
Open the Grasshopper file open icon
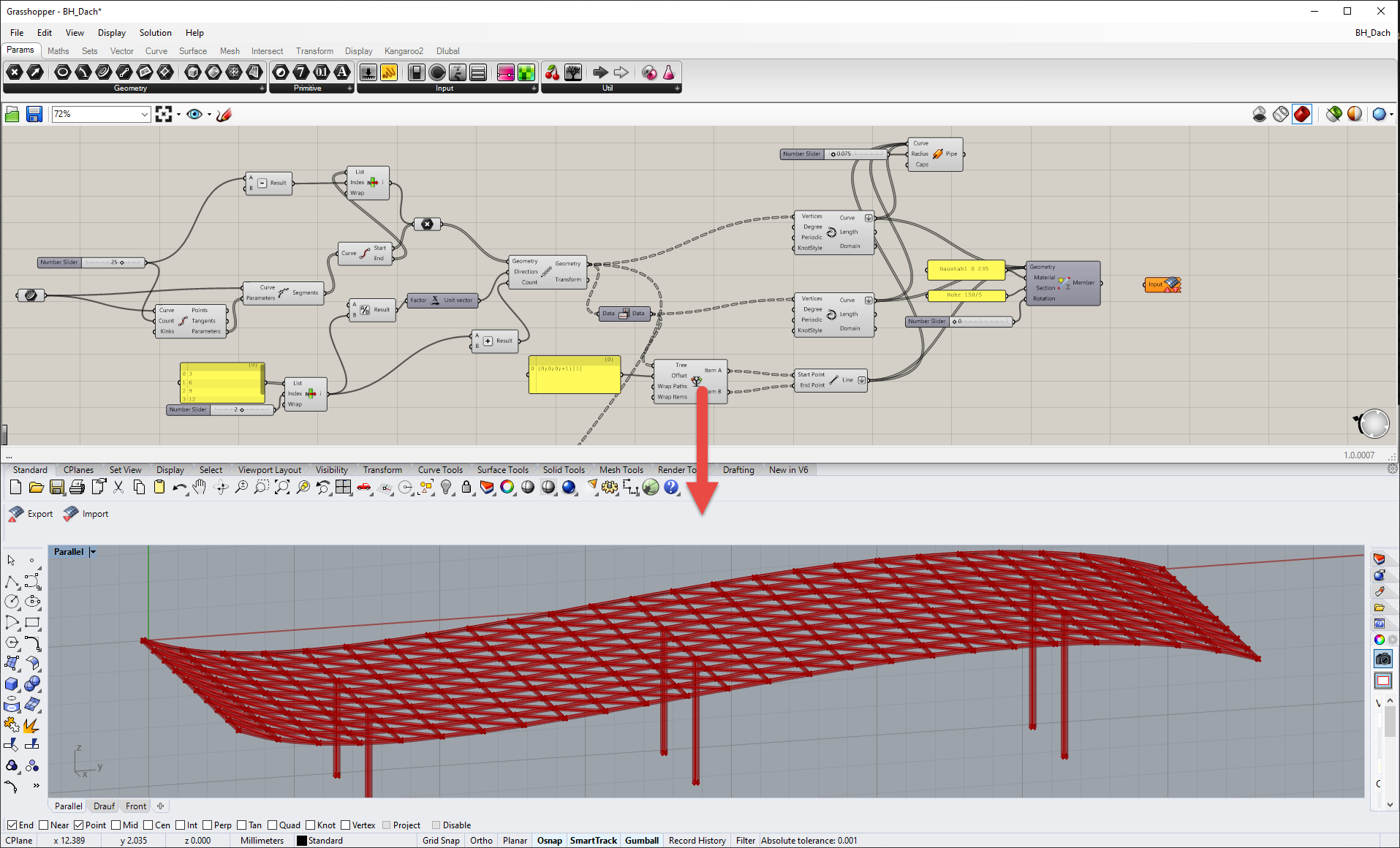[x=12, y=114]
